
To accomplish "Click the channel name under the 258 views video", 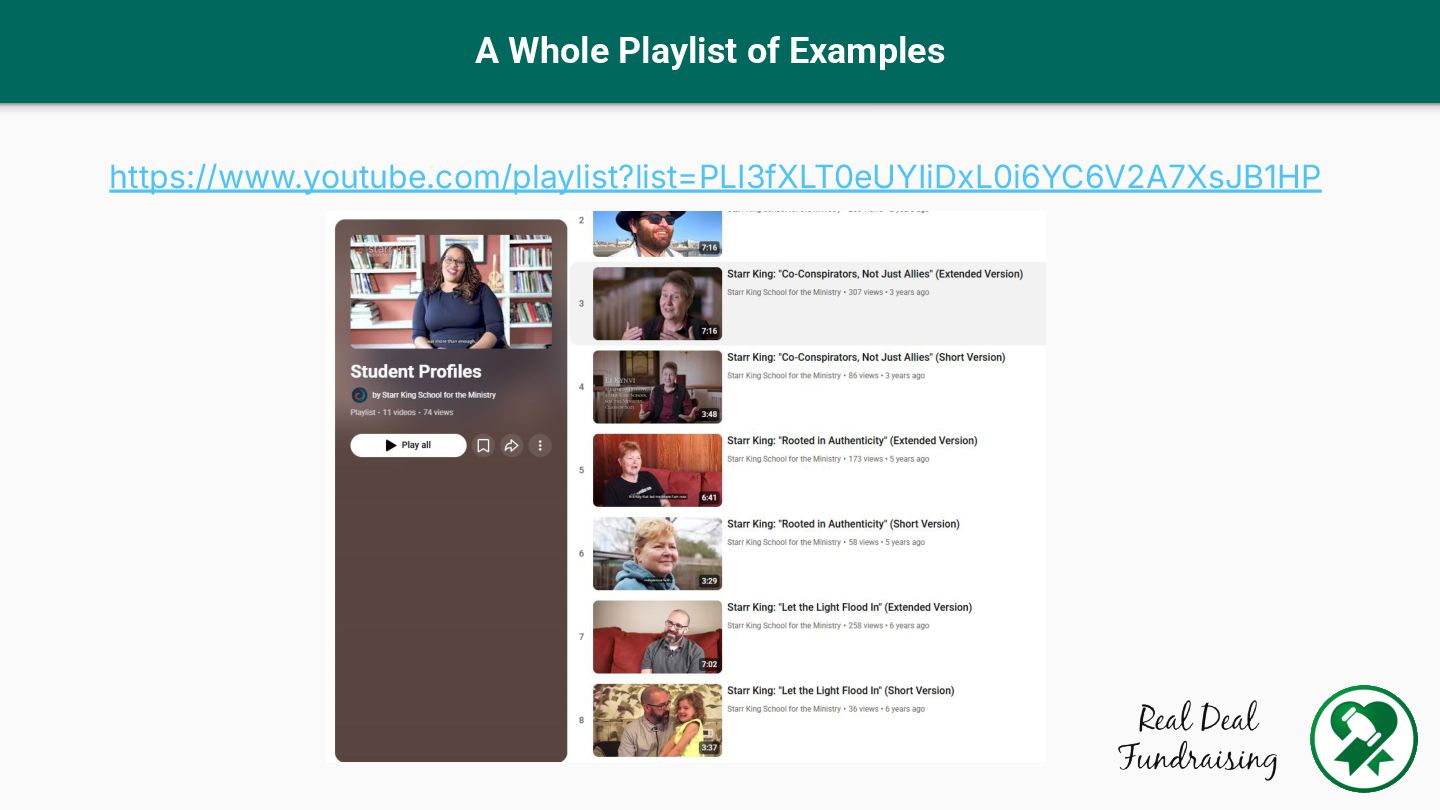I will point(784,626).
